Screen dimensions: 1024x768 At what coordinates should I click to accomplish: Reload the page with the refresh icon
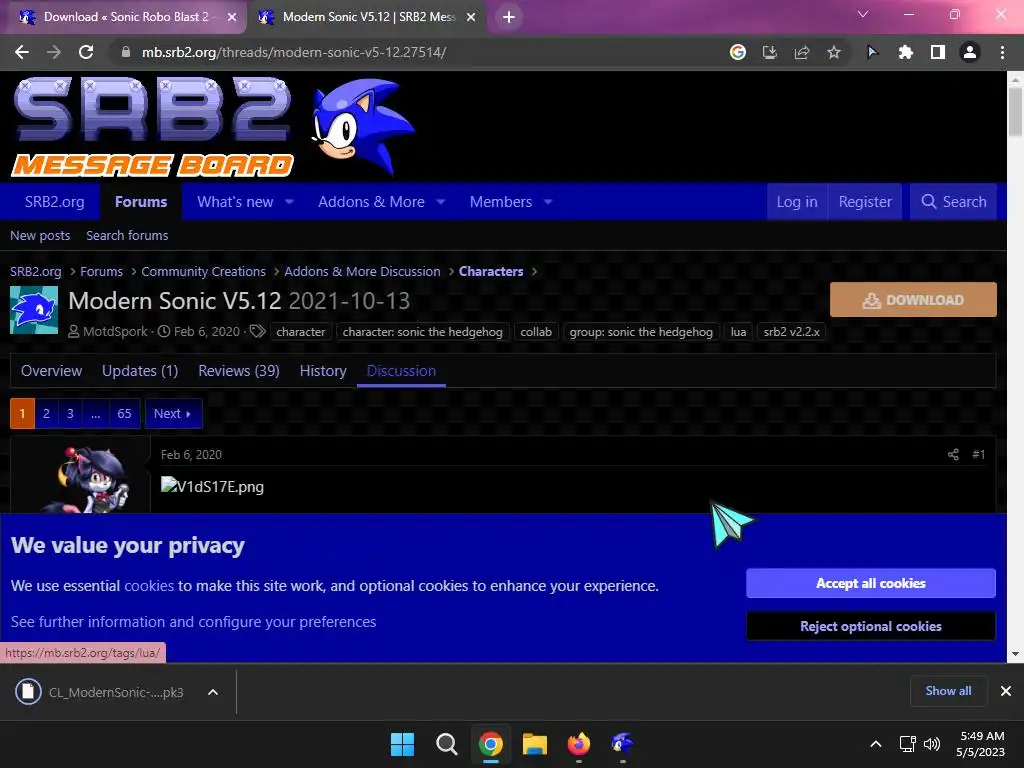click(x=86, y=52)
